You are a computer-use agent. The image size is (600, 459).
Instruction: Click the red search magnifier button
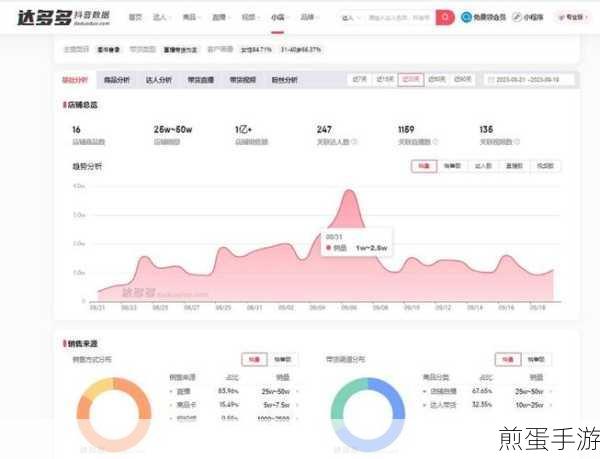(x=445, y=17)
